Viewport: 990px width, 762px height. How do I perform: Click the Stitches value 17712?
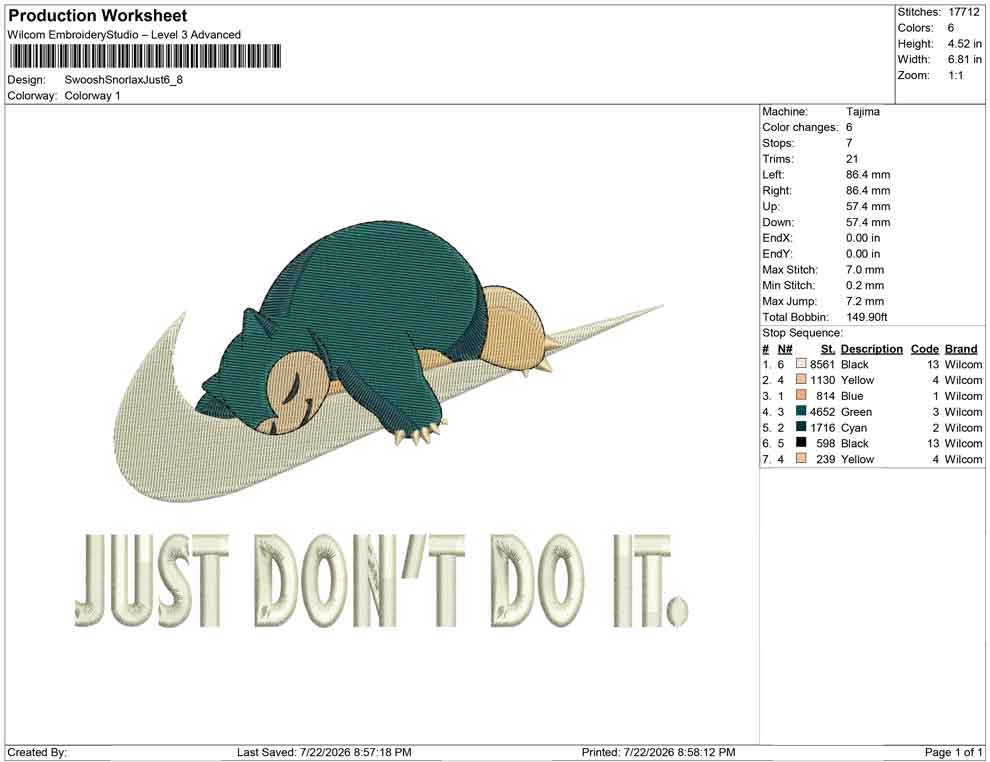pos(963,12)
